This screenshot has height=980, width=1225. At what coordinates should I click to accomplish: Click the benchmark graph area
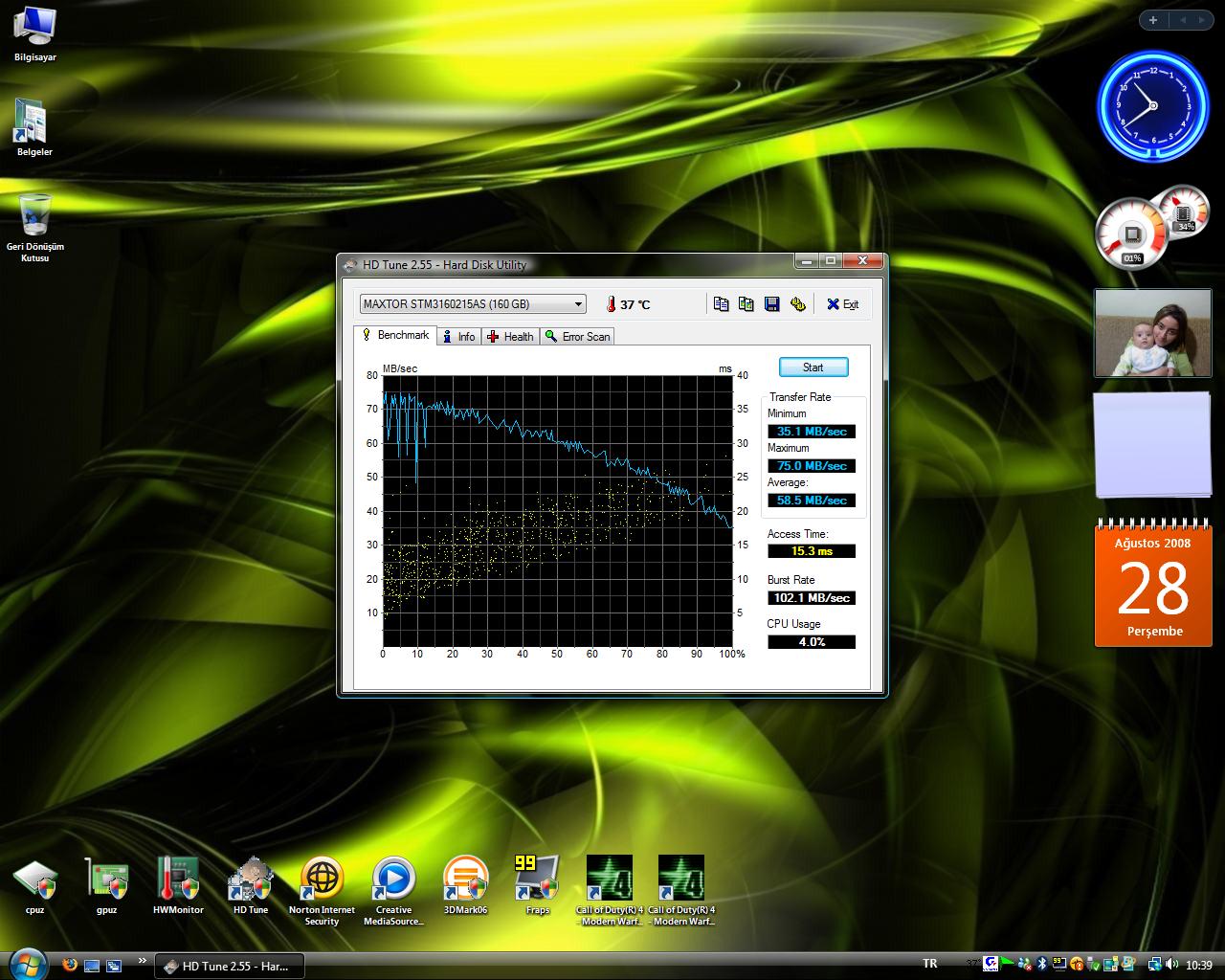pos(558,511)
